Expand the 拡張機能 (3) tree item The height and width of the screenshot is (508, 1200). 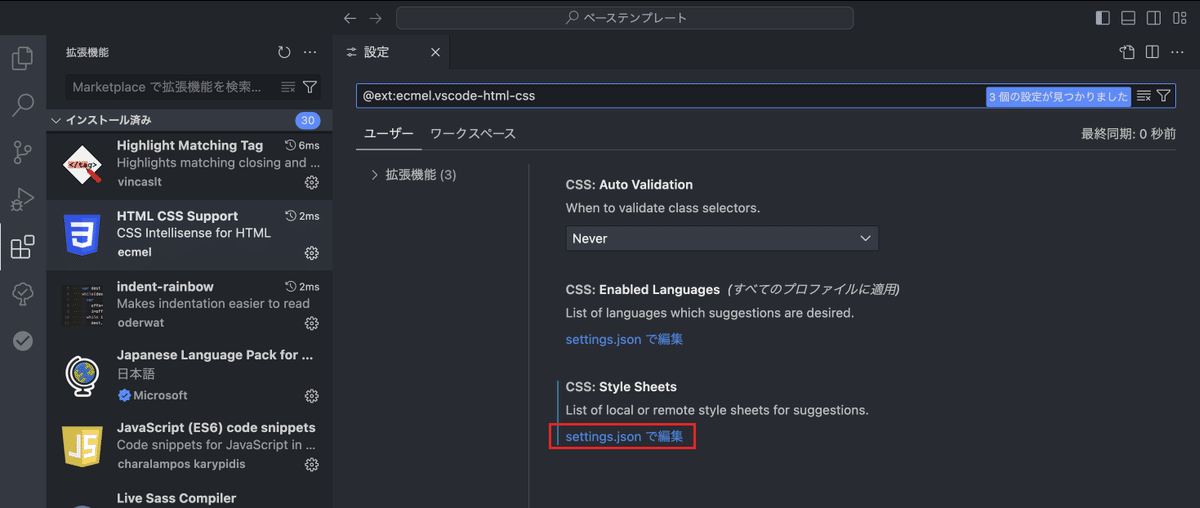[x=415, y=175]
